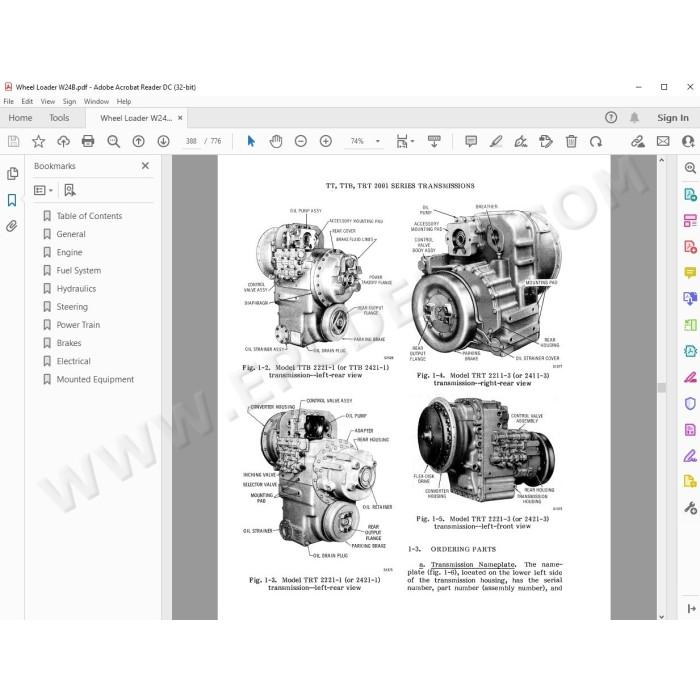Delete with the trash icon
Screen dimensions: 700x700
(x=571, y=142)
